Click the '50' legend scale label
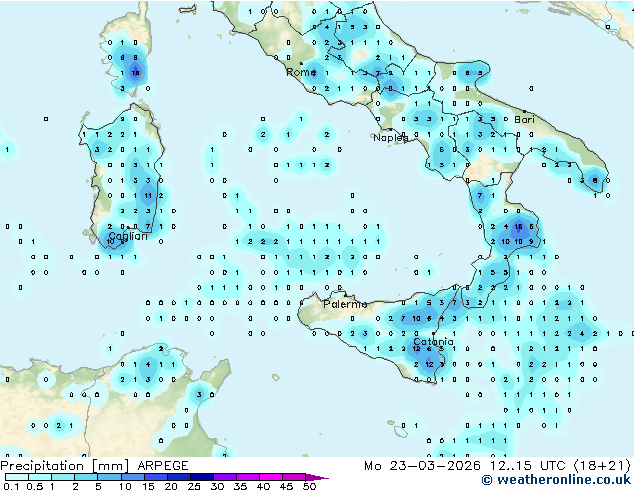 click(309, 486)
